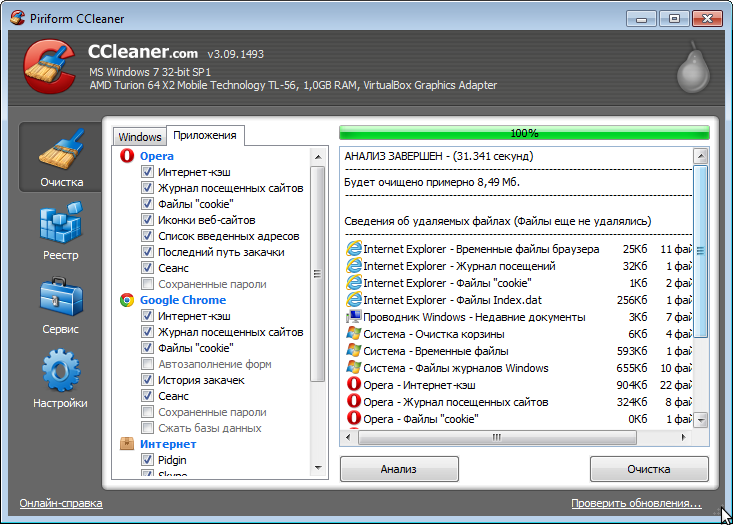733x525 pixels.
Task: Click the results pane vertical scrollbar thumb
Action: pyautogui.click(x=700, y=251)
